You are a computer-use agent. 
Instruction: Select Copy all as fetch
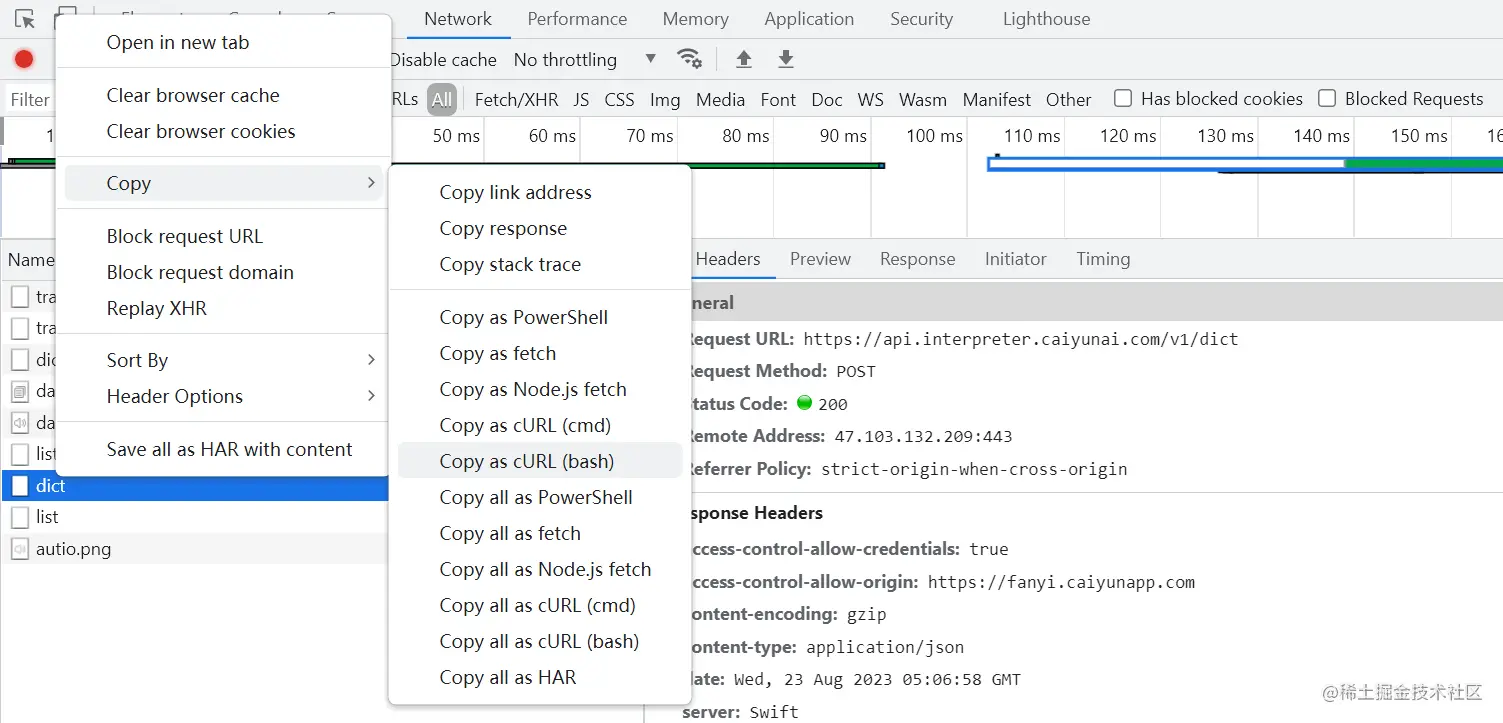click(540, 533)
